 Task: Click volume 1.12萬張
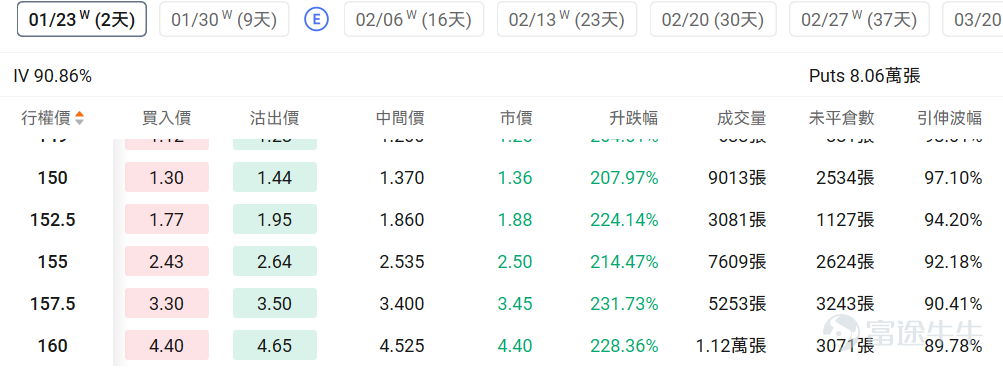(x=731, y=346)
